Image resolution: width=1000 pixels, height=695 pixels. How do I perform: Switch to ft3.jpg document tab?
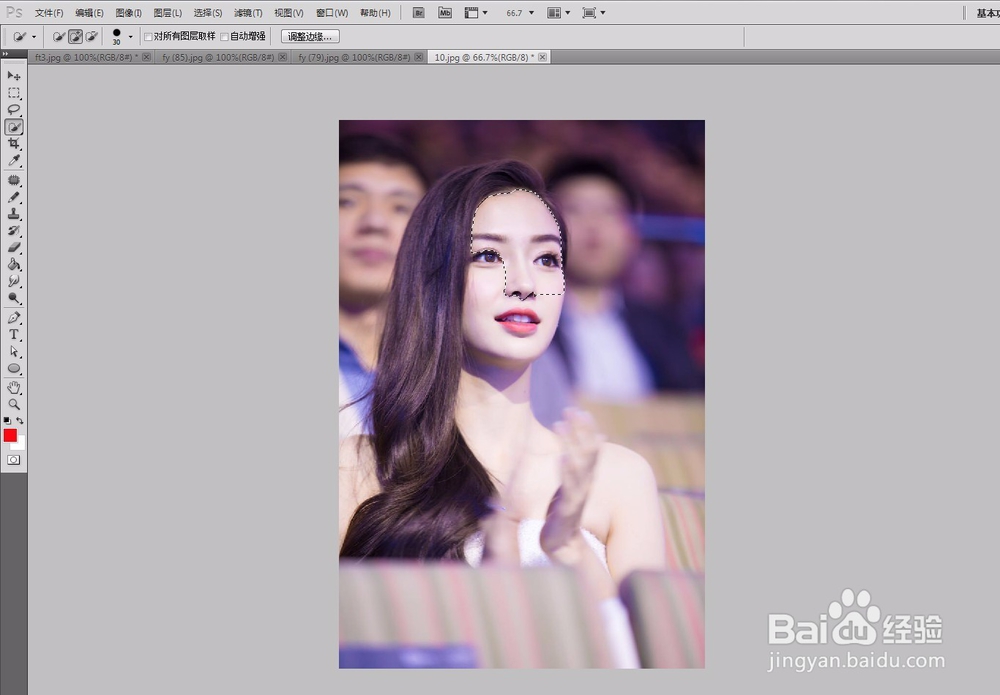click(86, 57)
